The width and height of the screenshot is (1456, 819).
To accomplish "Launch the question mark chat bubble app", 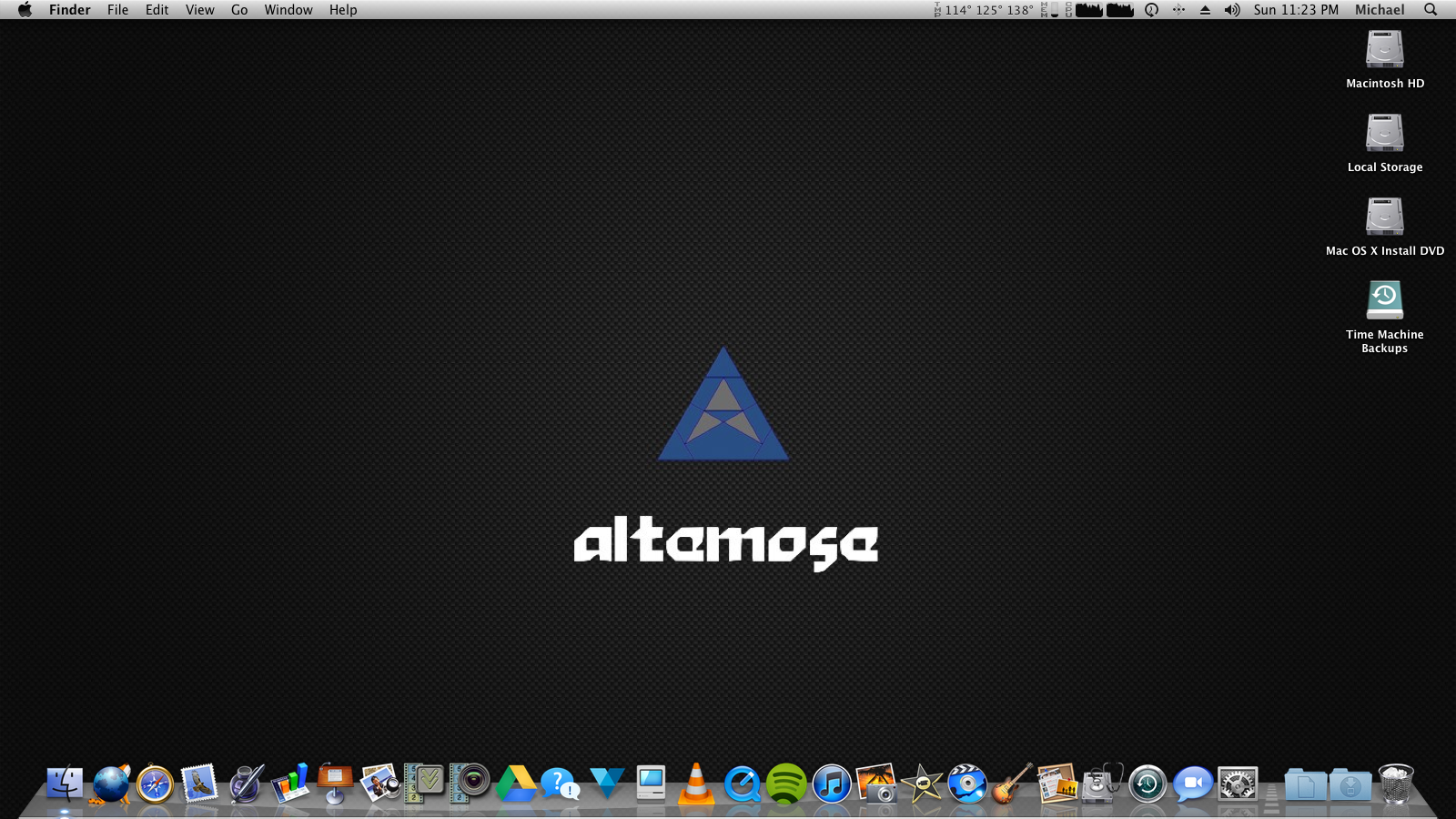I will coord(561,784).
